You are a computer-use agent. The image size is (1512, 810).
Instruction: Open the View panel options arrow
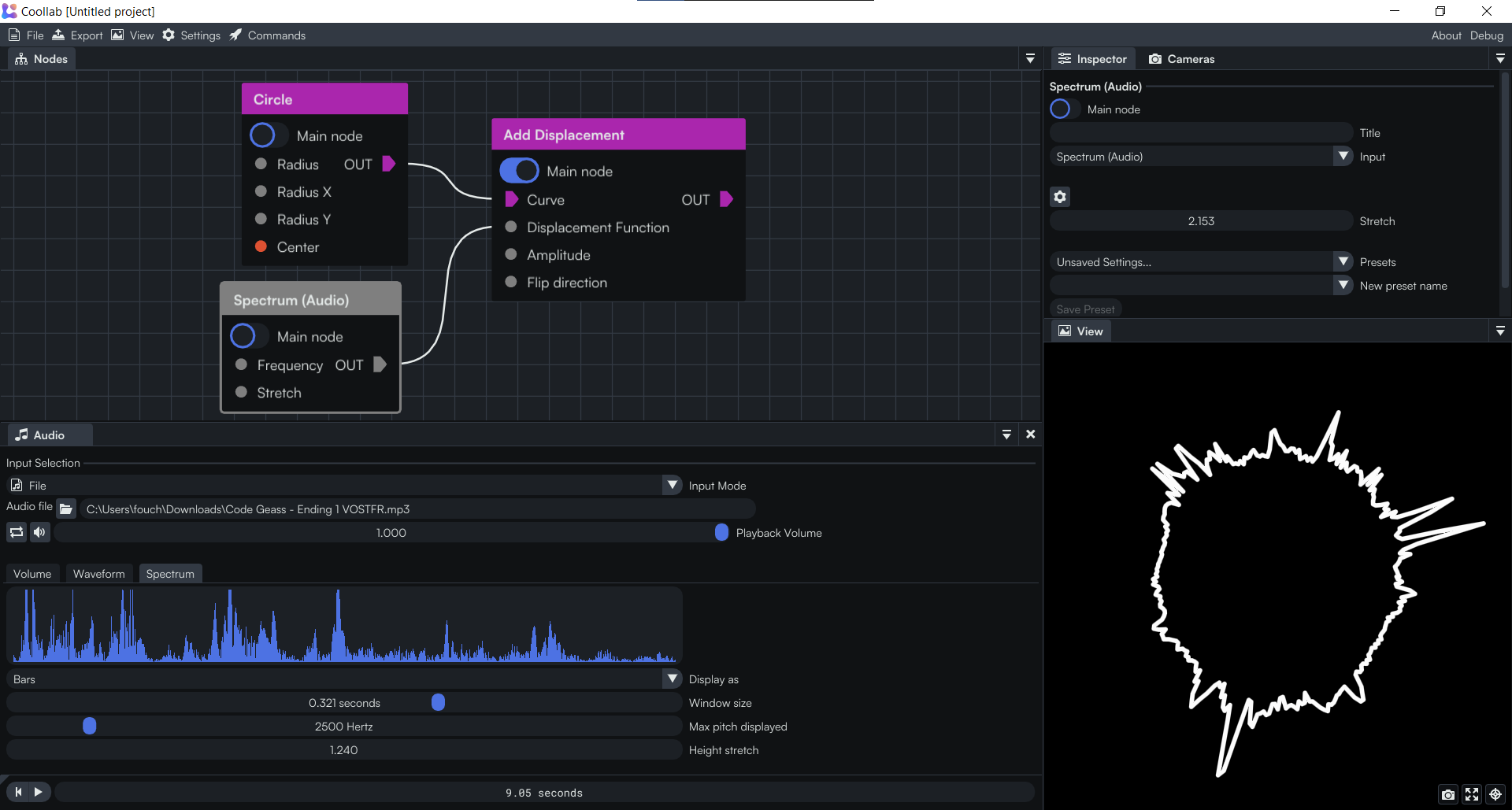pyautogui.click(x=1500, y=331)
